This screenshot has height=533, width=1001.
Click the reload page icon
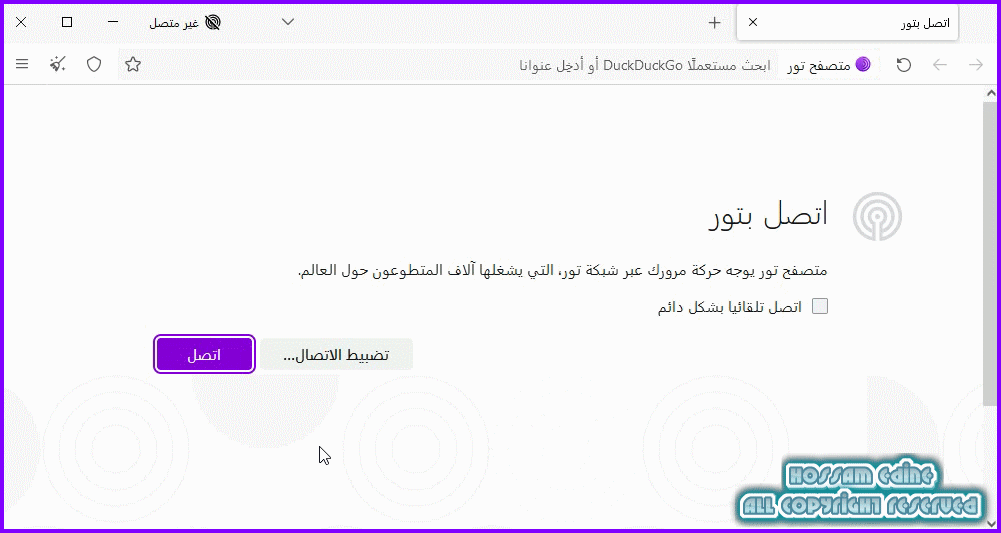click(903, 64)
